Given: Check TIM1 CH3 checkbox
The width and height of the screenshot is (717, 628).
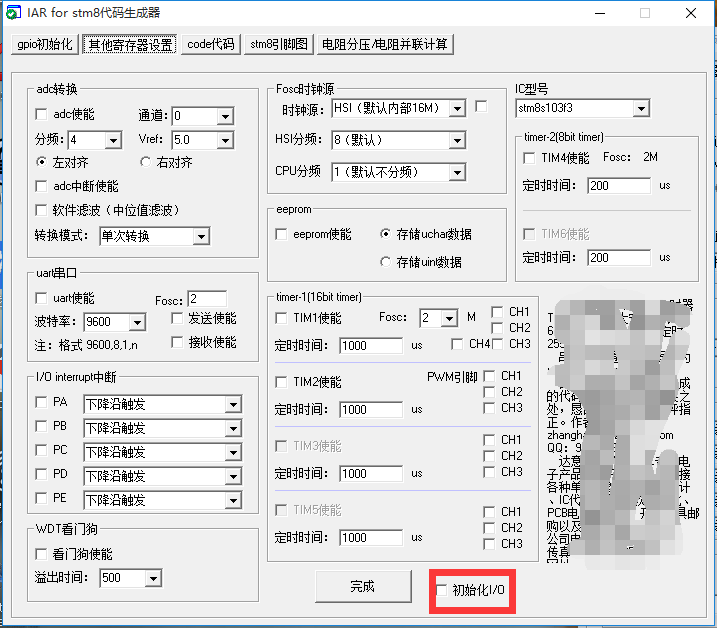Looking at the screenshot, I should pyautogui.click(x=497, y=344).
